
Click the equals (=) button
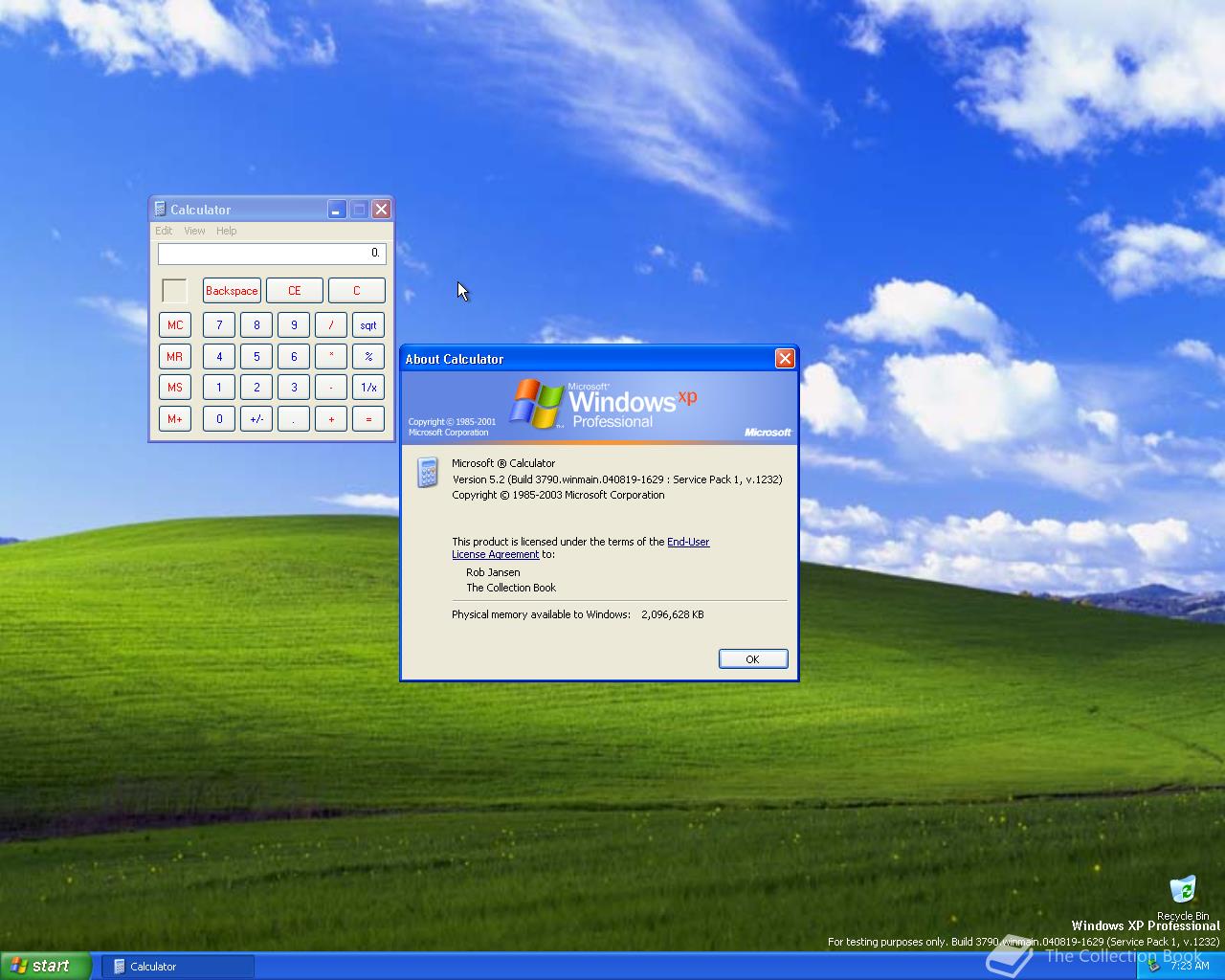click(368, 419)
